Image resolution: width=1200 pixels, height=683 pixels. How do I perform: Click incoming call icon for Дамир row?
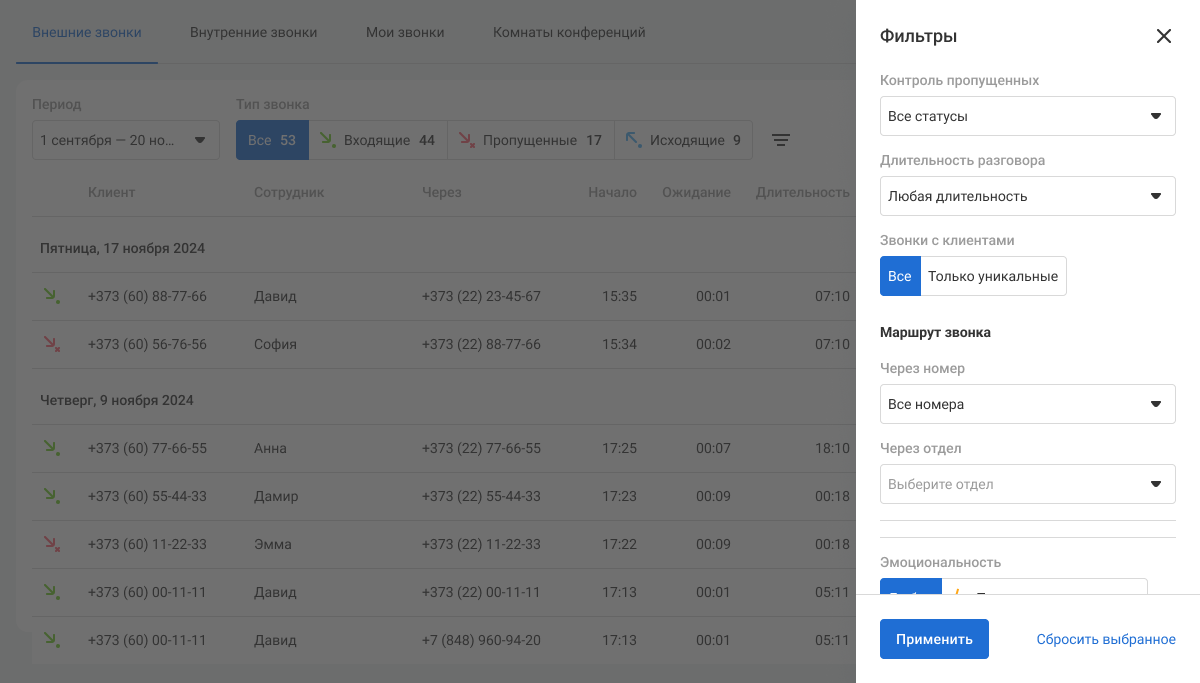point(50,496)
